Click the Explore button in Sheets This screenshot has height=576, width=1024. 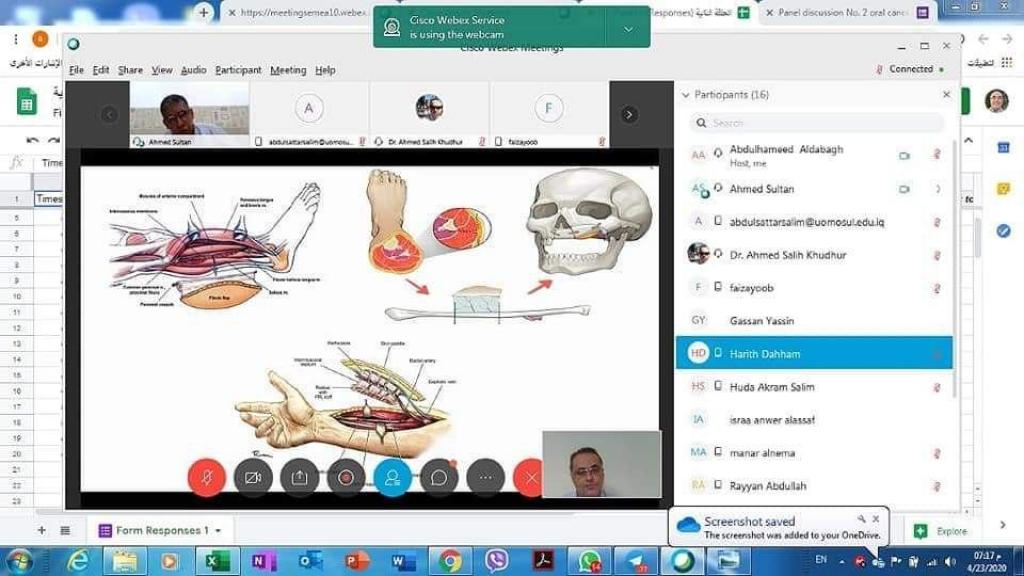(x=941, y=531)
